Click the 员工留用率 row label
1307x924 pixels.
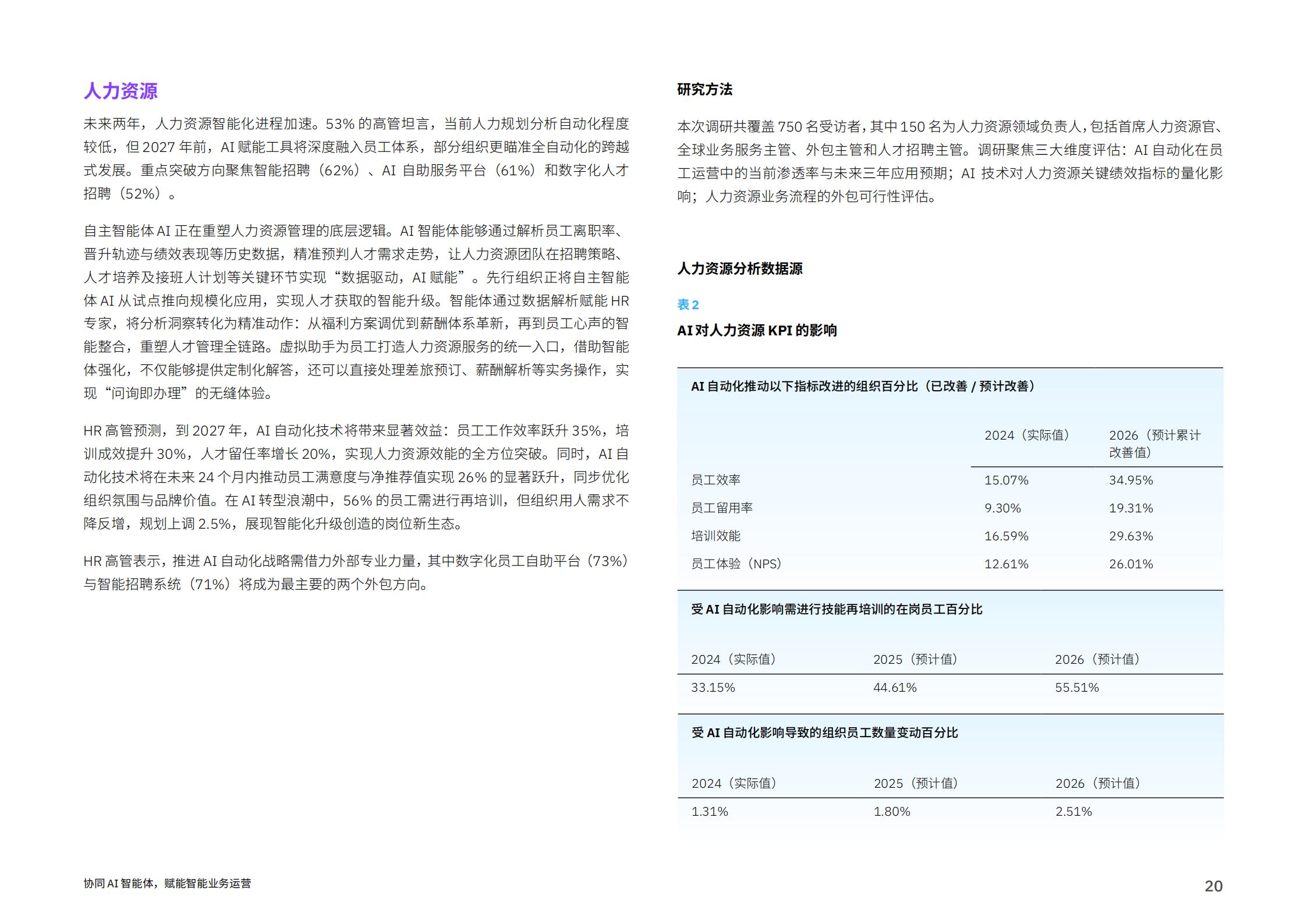(x=722, y=508)
